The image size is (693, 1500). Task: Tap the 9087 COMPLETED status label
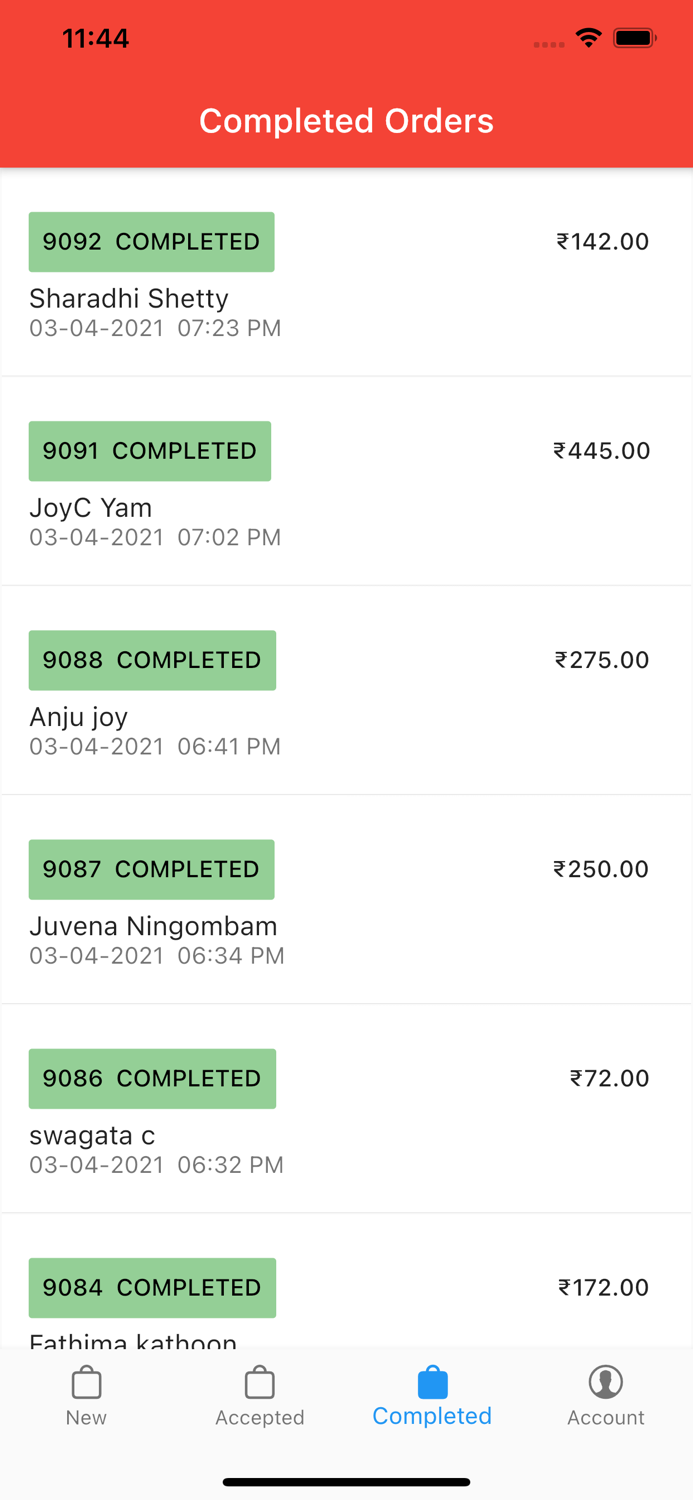tap(151, 869)
